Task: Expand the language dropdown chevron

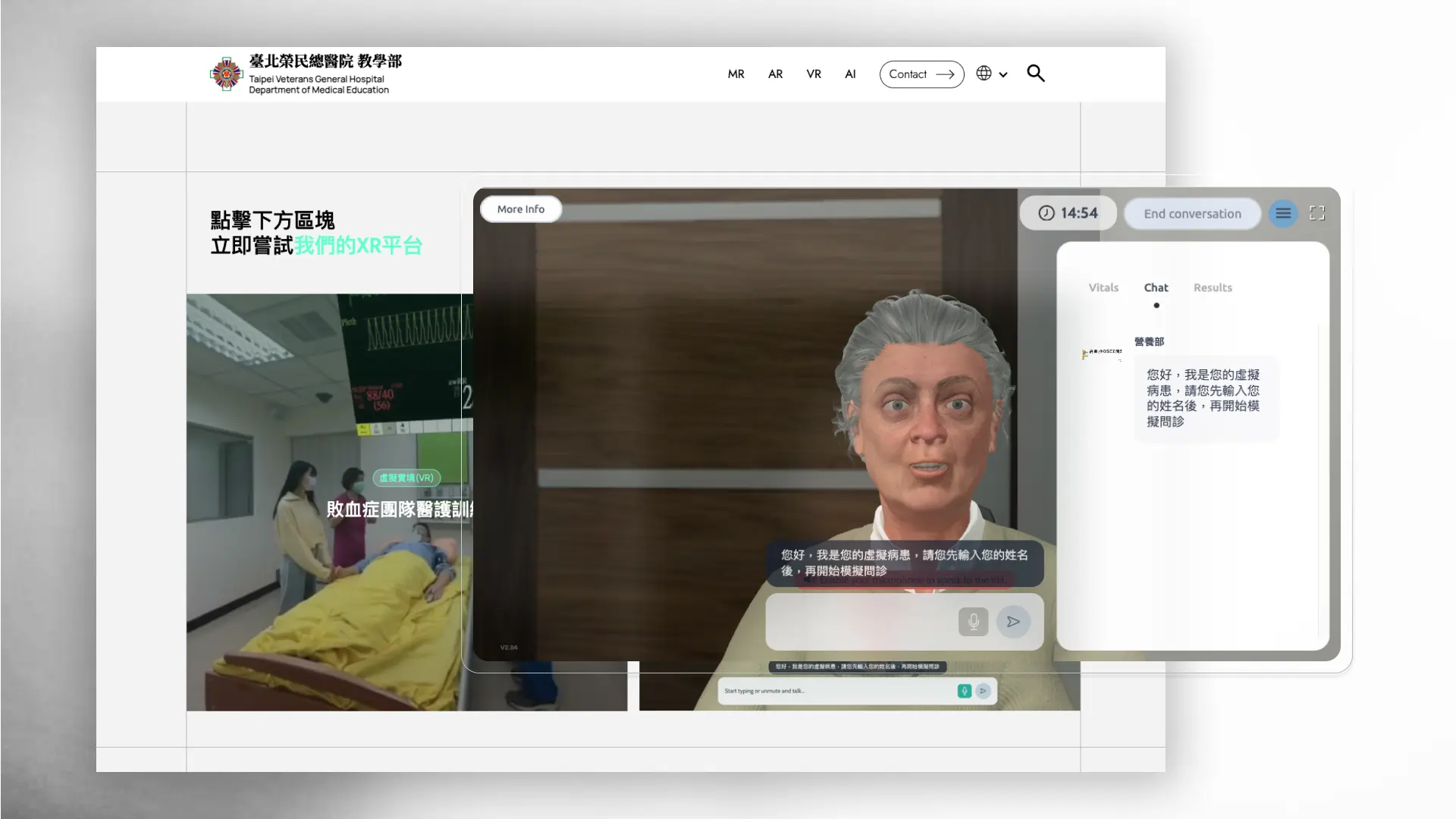Action: coord(1003,74)
